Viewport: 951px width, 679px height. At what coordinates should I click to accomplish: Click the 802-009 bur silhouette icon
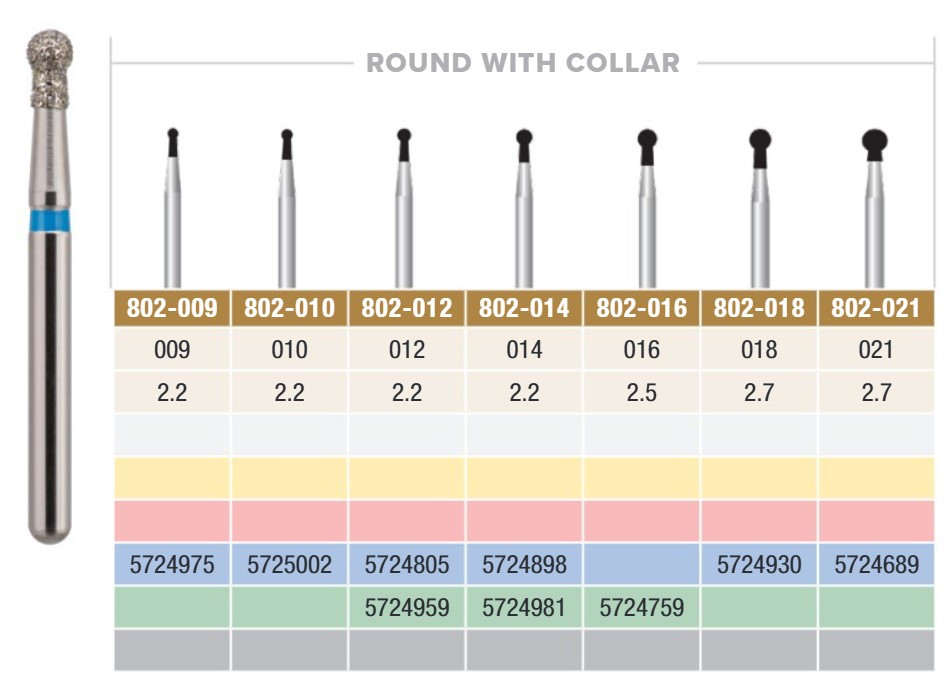point(172,207)
